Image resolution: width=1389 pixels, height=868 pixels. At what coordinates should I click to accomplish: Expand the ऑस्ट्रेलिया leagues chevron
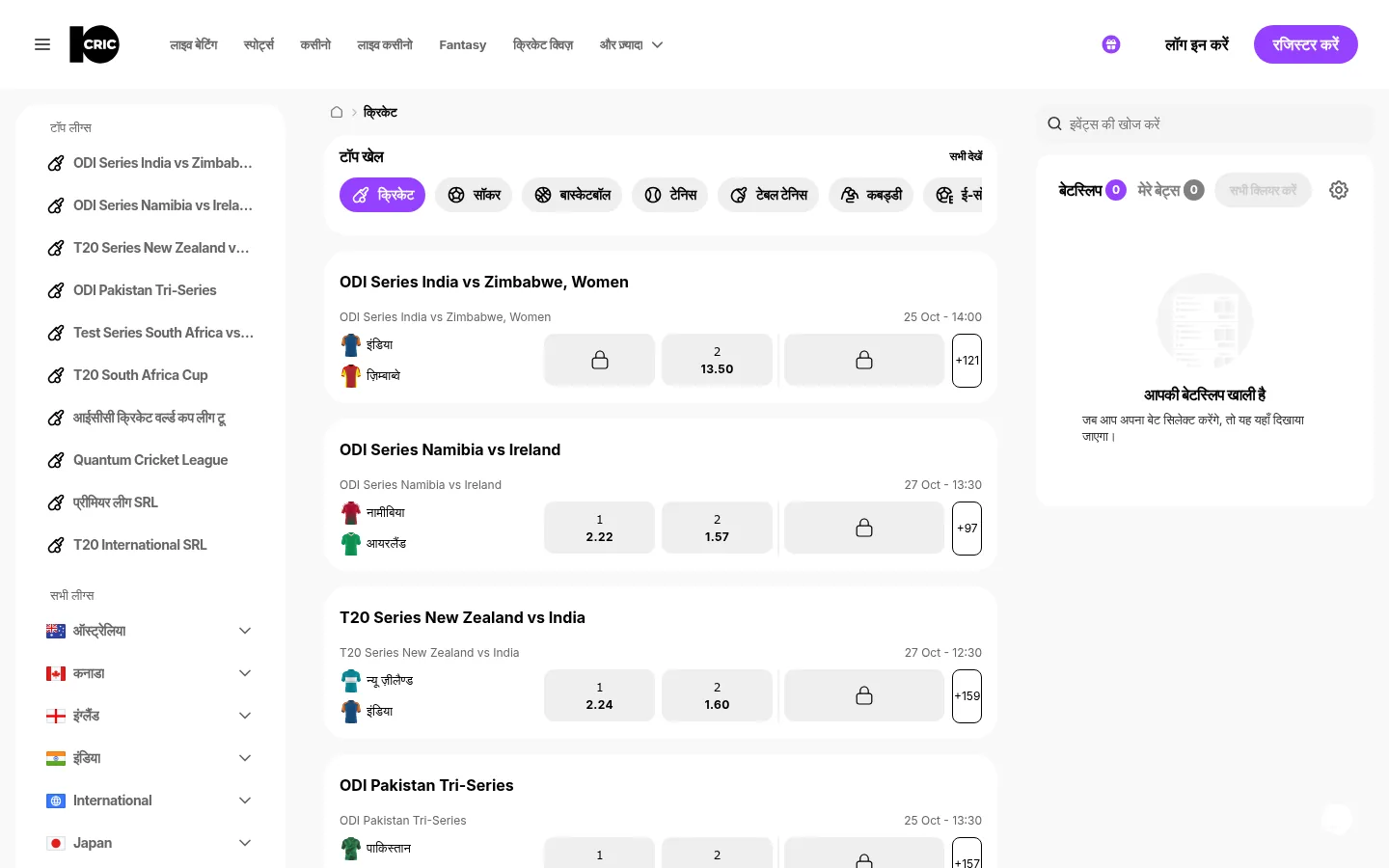(245, 631)
